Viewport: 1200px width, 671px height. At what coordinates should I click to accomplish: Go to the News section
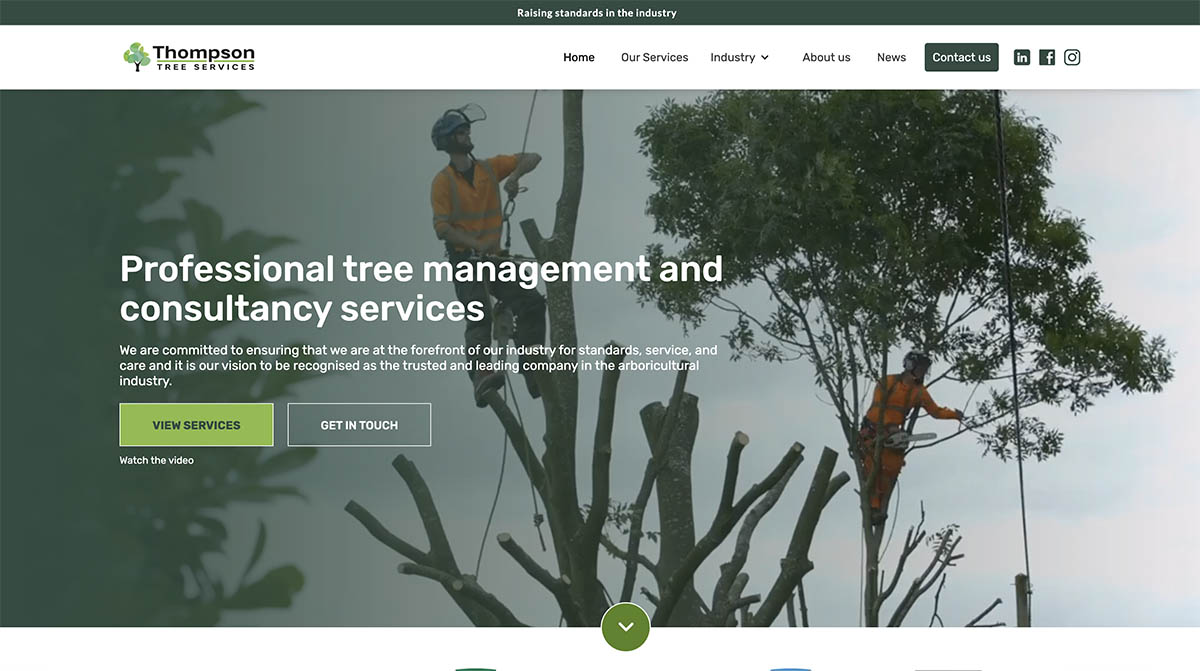891,57
